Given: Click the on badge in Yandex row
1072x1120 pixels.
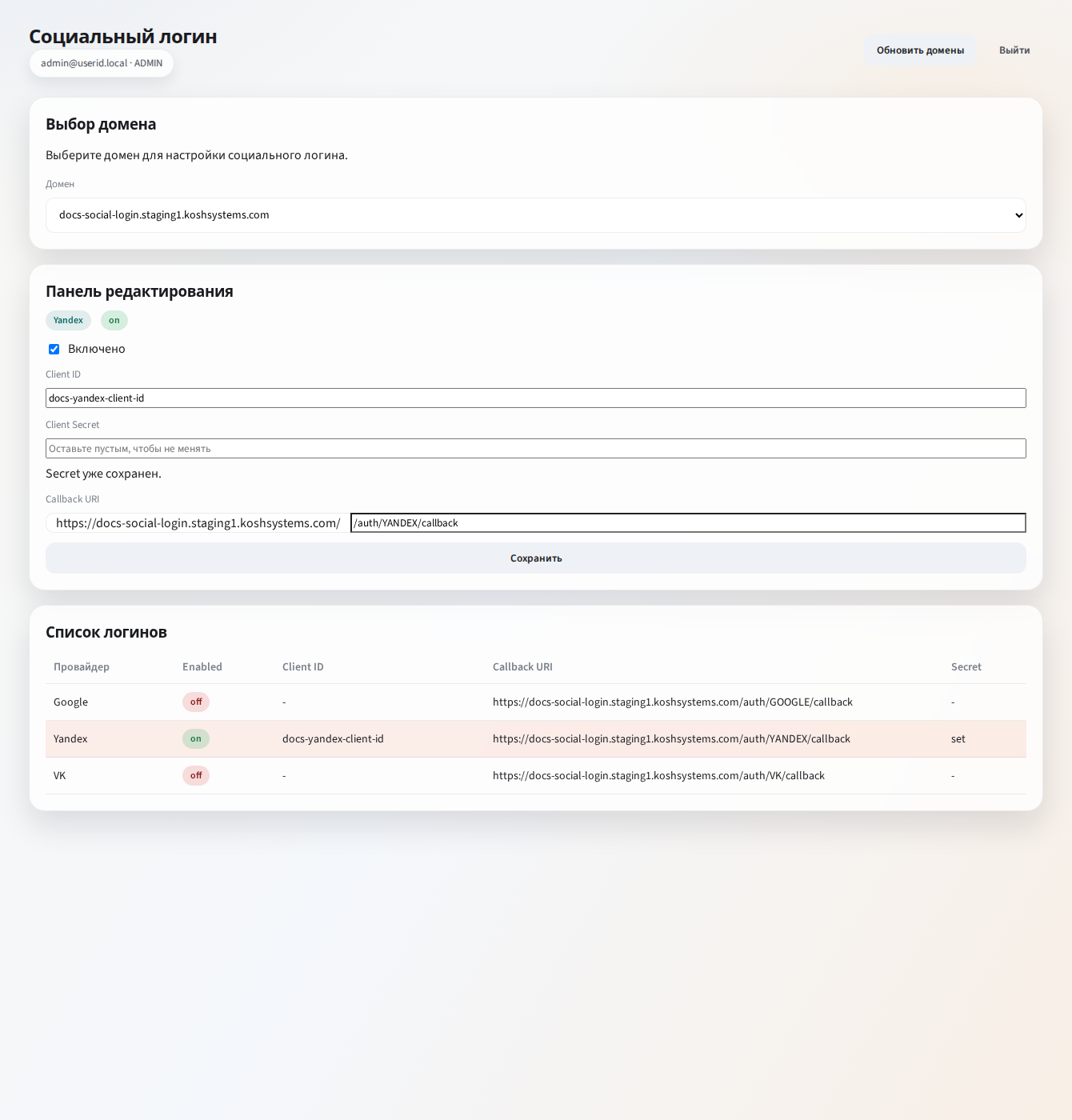Looking at the screenshot, I should click(x=196, y=739).
